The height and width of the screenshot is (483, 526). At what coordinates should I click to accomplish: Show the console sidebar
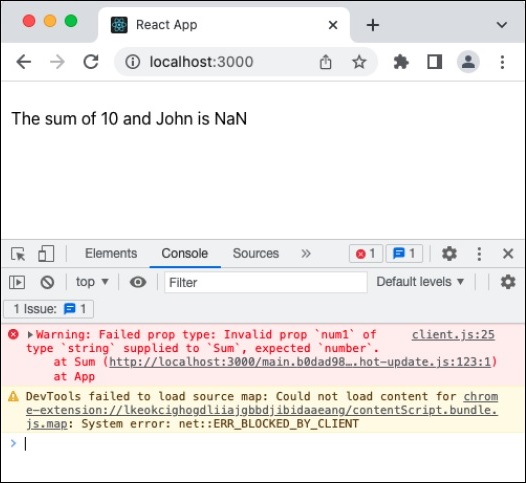pos(17,282)
